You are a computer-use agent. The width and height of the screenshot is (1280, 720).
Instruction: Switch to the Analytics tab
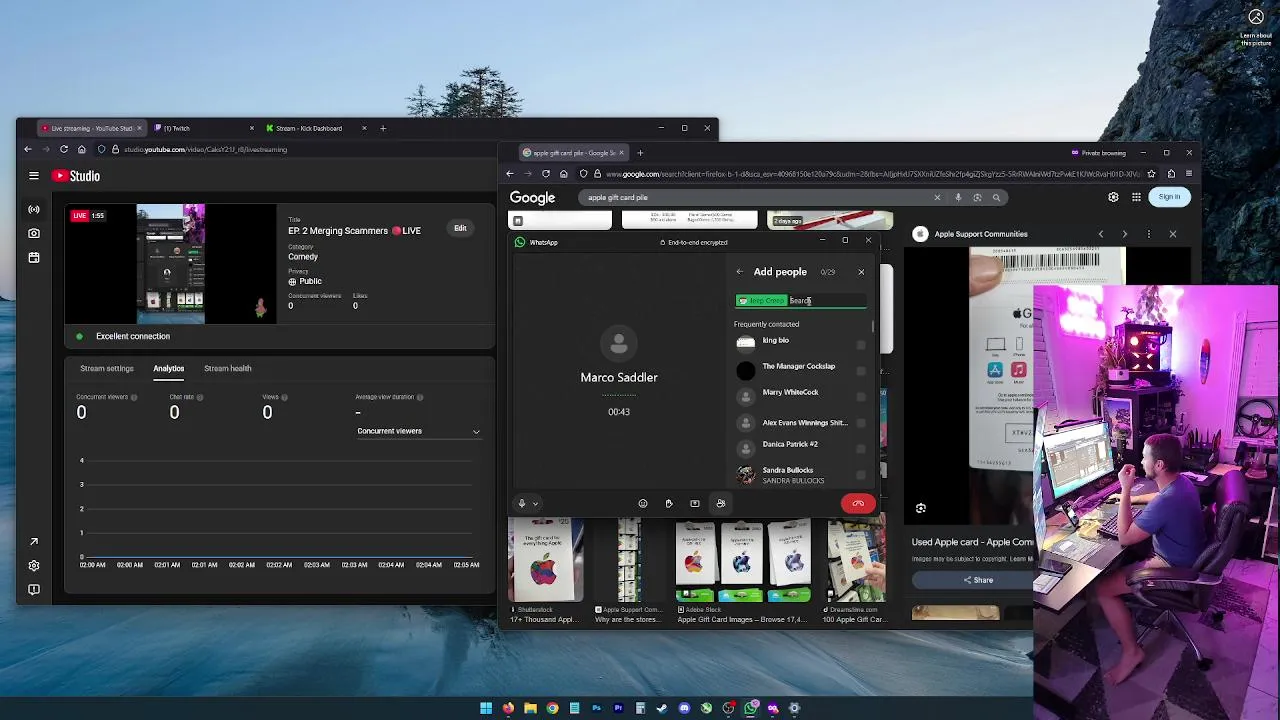[x=168, y=369]
